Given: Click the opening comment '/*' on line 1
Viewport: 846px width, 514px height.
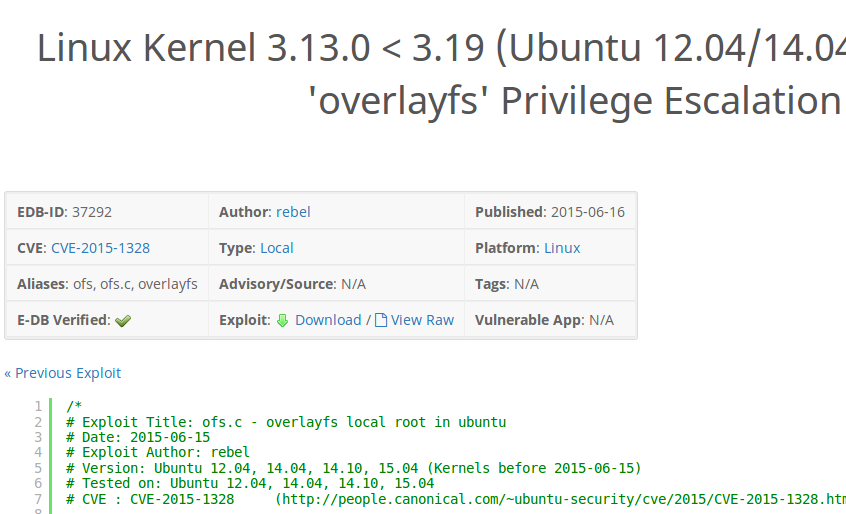Looking at the screenshot, I should [74, 406].
